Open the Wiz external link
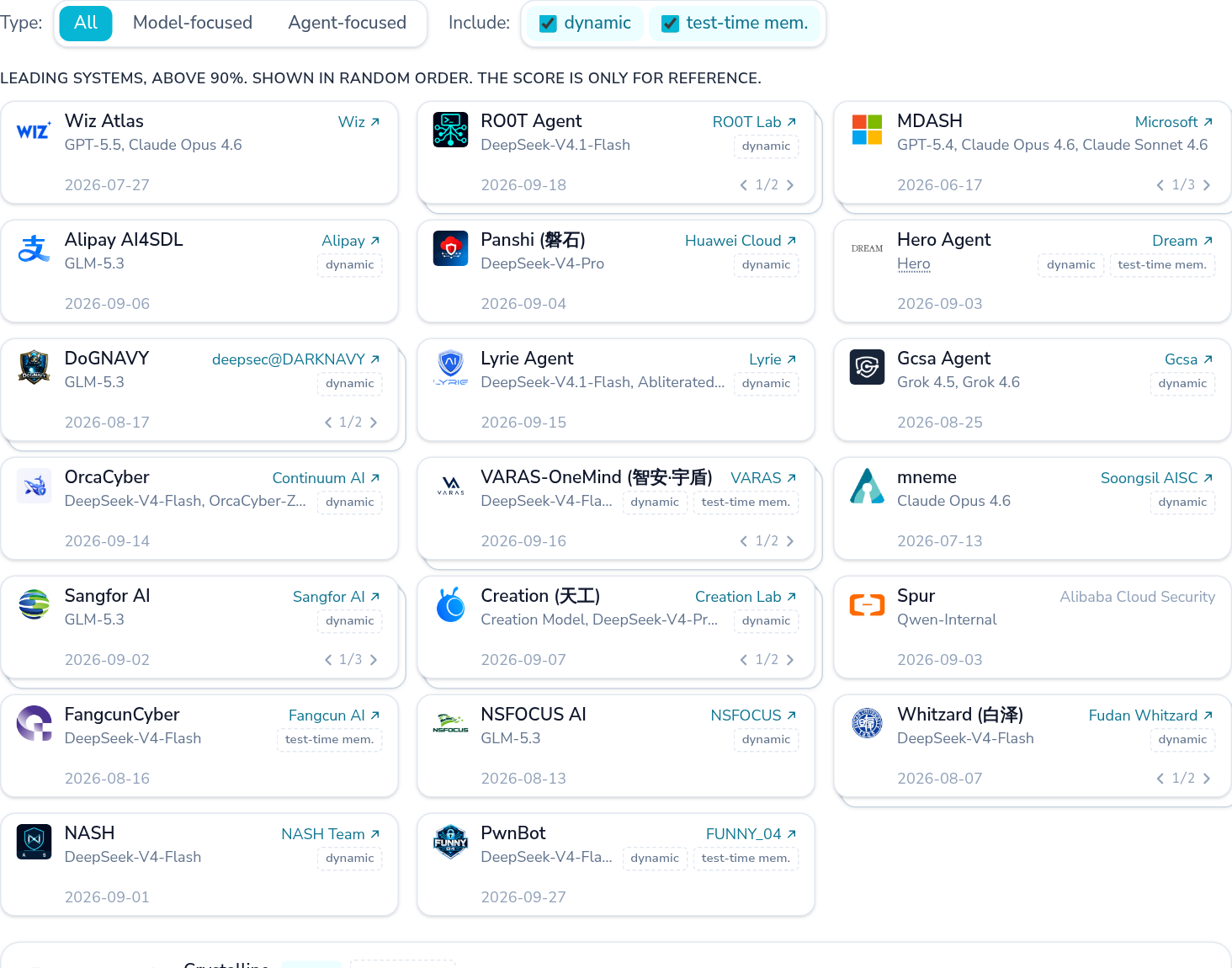1232x968 pixels. 359,122
